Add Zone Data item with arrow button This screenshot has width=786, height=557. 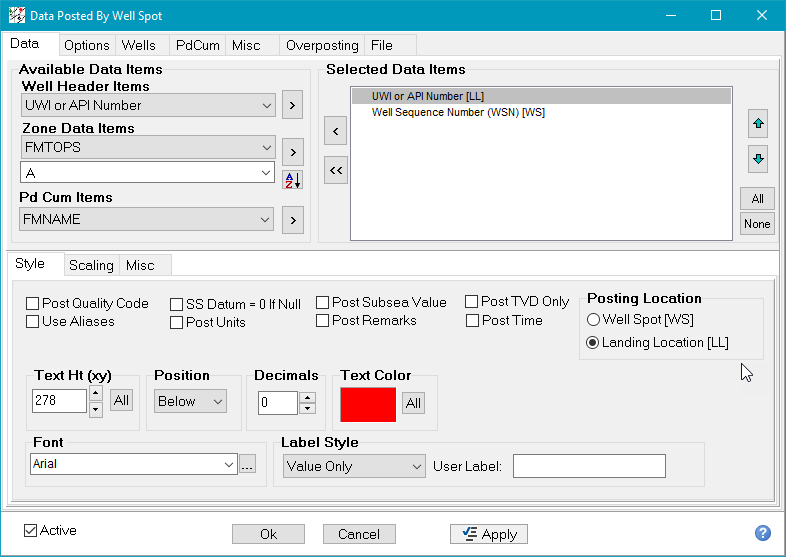coord(292,152)
